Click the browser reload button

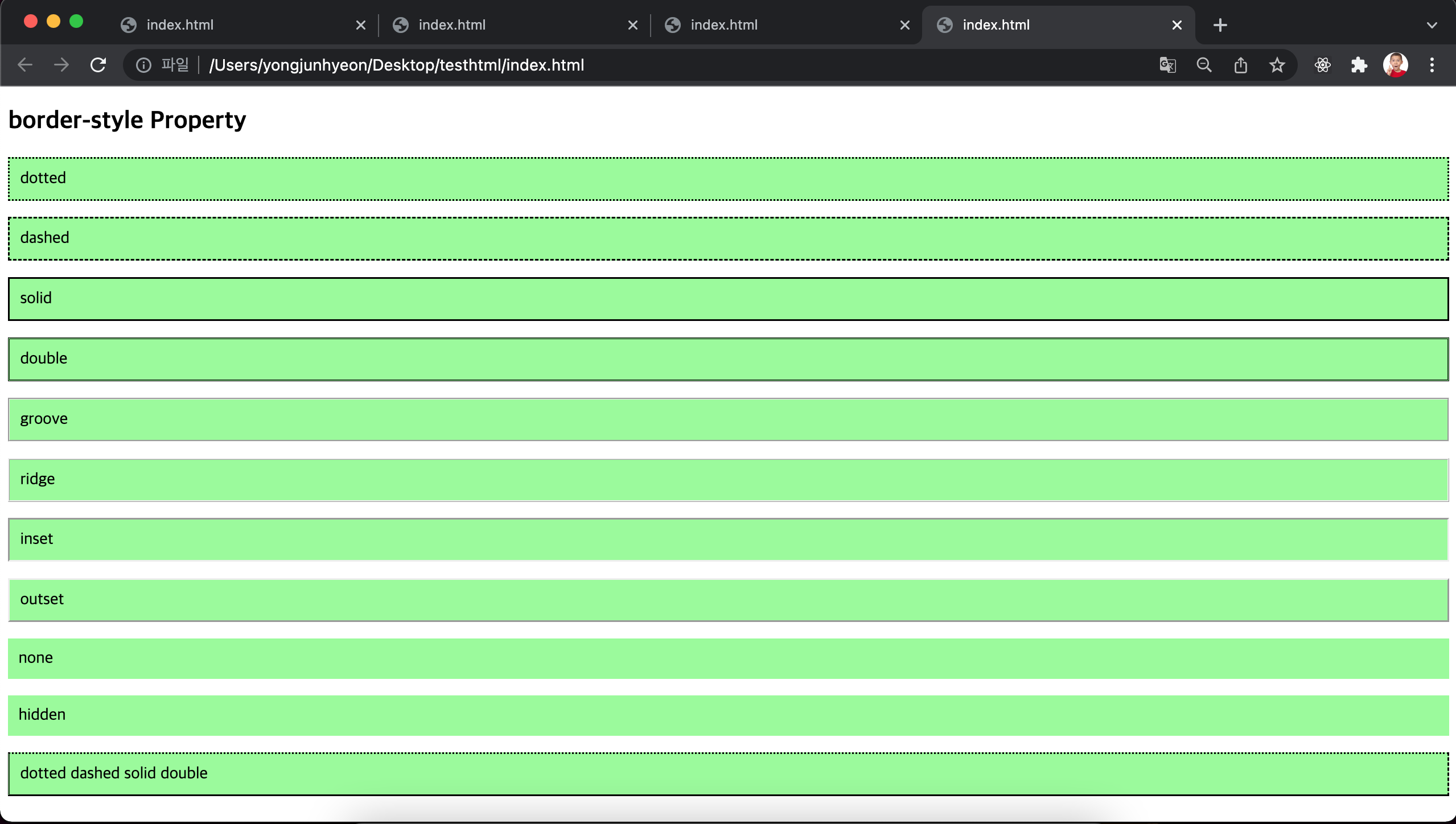click(98, 65)
